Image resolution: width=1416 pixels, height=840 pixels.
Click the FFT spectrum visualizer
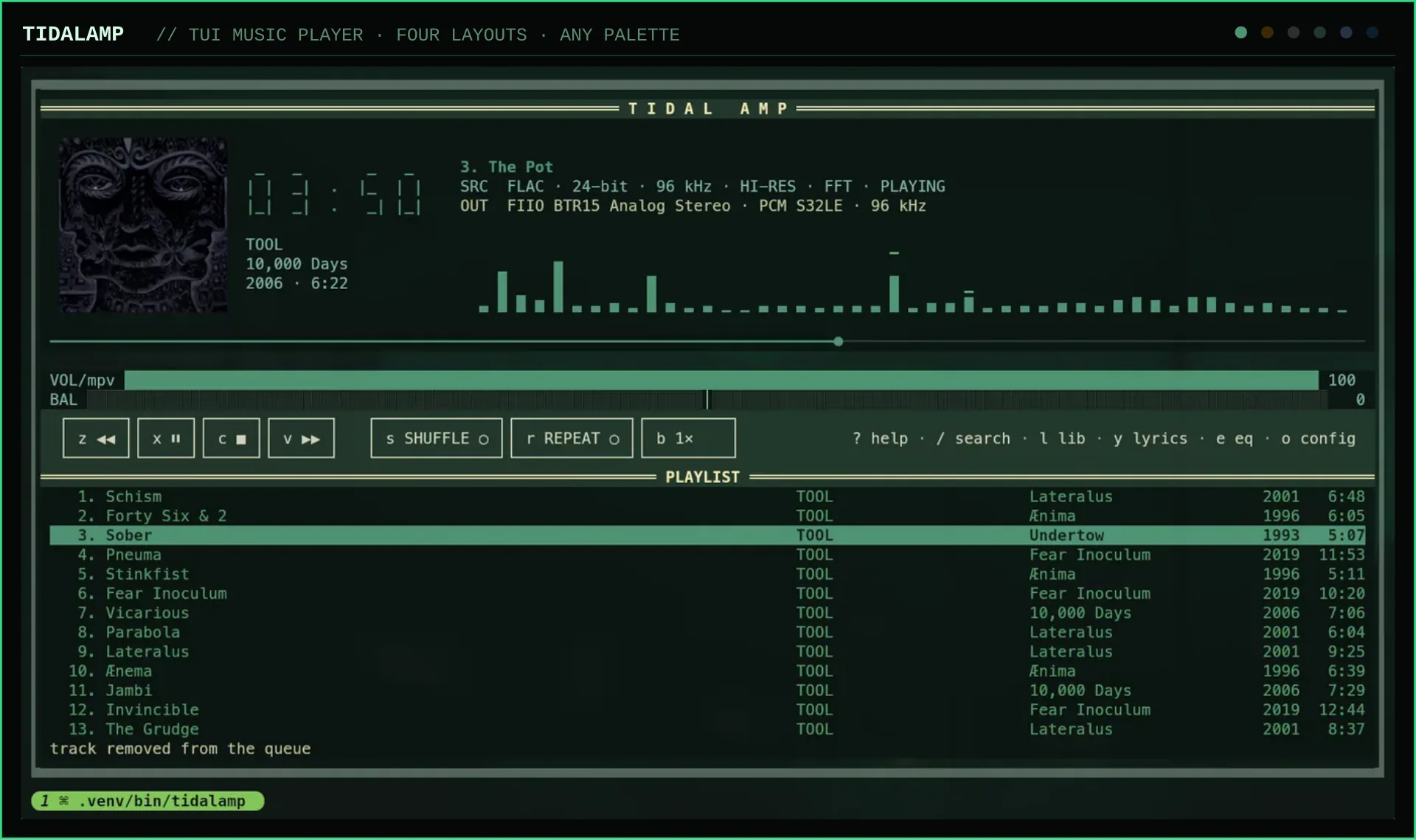913,284
